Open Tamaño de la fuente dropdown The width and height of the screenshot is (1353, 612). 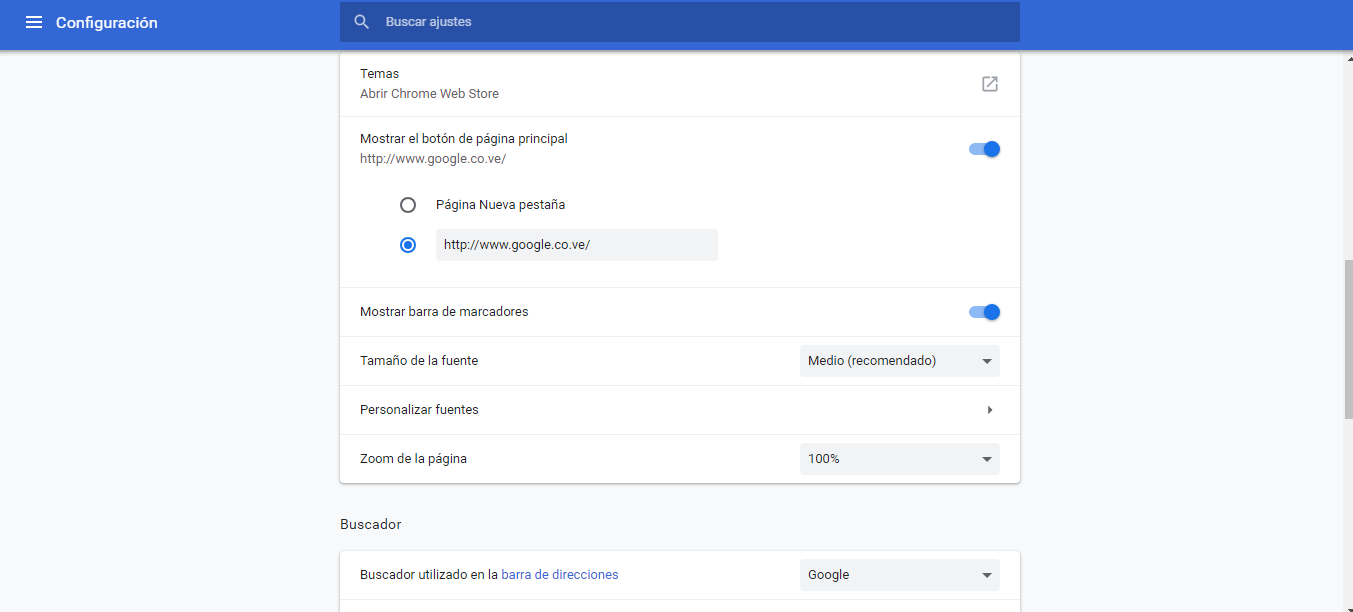tap(899, 361)
